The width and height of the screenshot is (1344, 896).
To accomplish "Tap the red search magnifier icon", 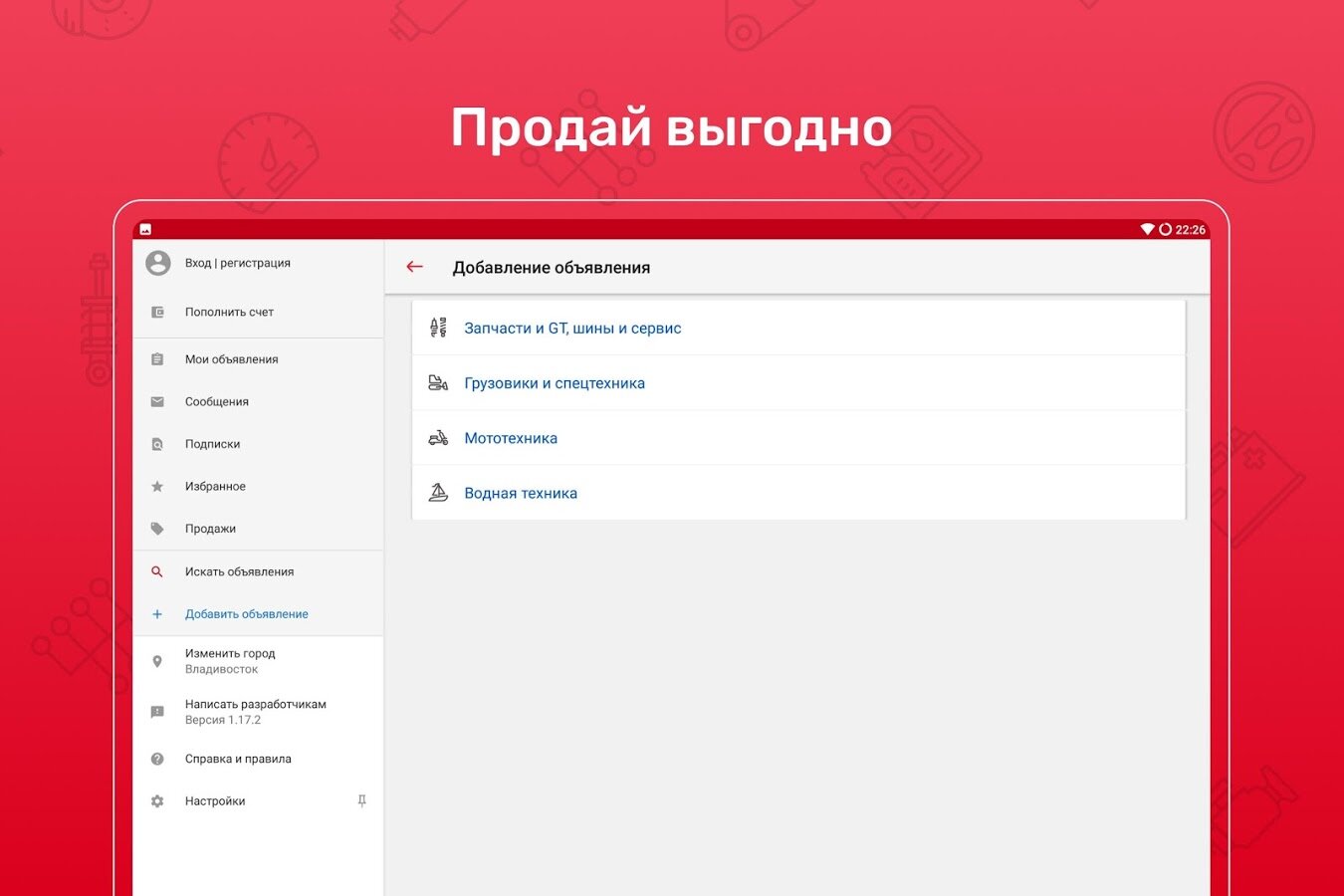I will [x=157, y=571].
